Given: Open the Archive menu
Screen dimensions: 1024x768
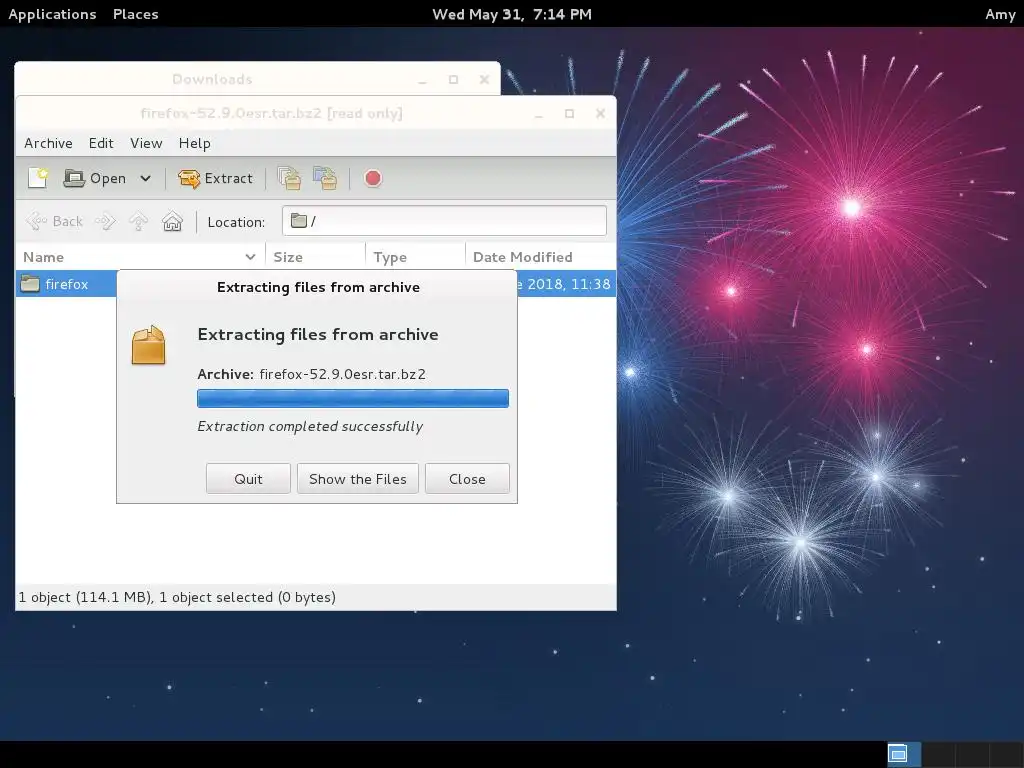Looking at the screenshot, I should (x=48, y=143).
